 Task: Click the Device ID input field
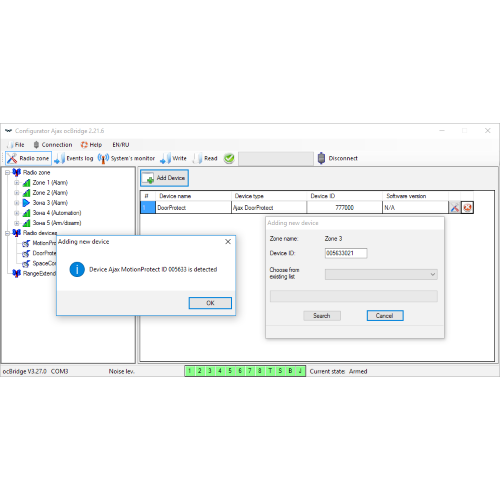[346, 253]
